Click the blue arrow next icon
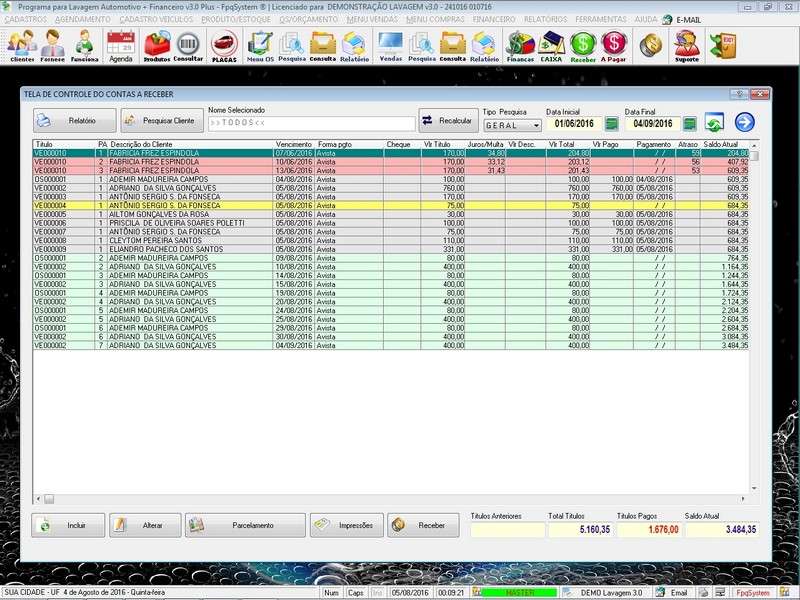This screenshot has width=800, height=600. (744, 122)
